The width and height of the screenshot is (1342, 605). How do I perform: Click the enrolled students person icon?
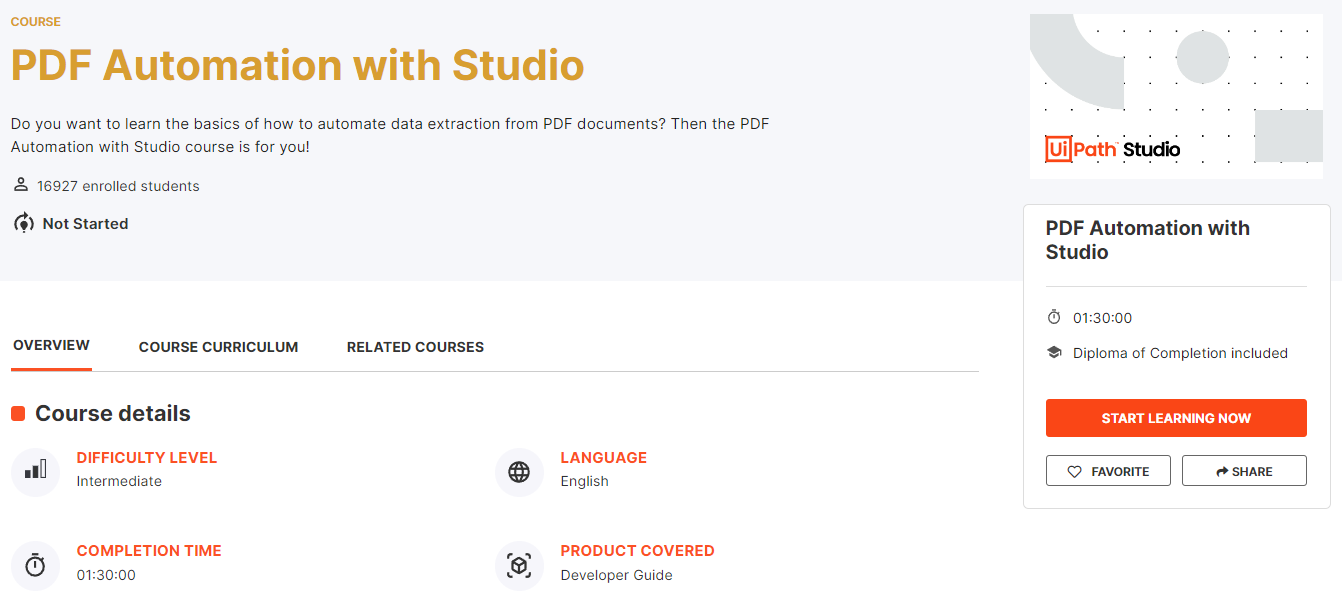(x=21, y=184)
